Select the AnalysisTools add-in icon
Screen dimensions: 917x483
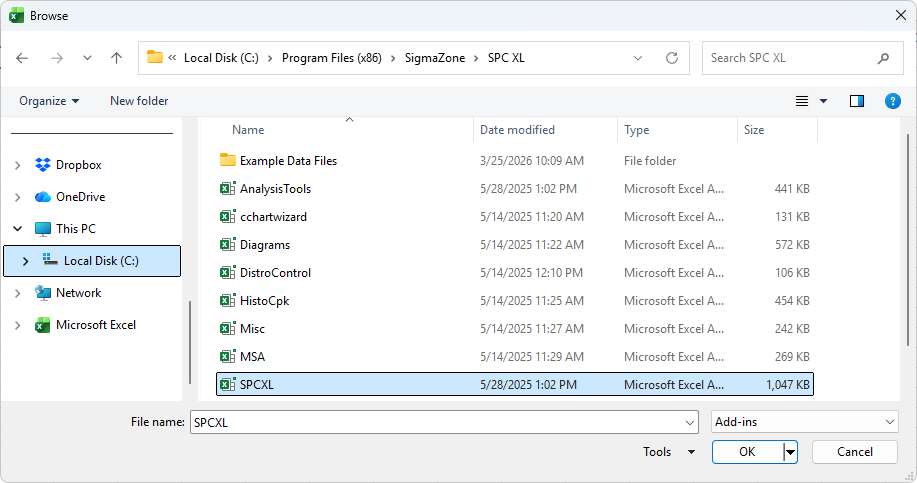(227, 188)
